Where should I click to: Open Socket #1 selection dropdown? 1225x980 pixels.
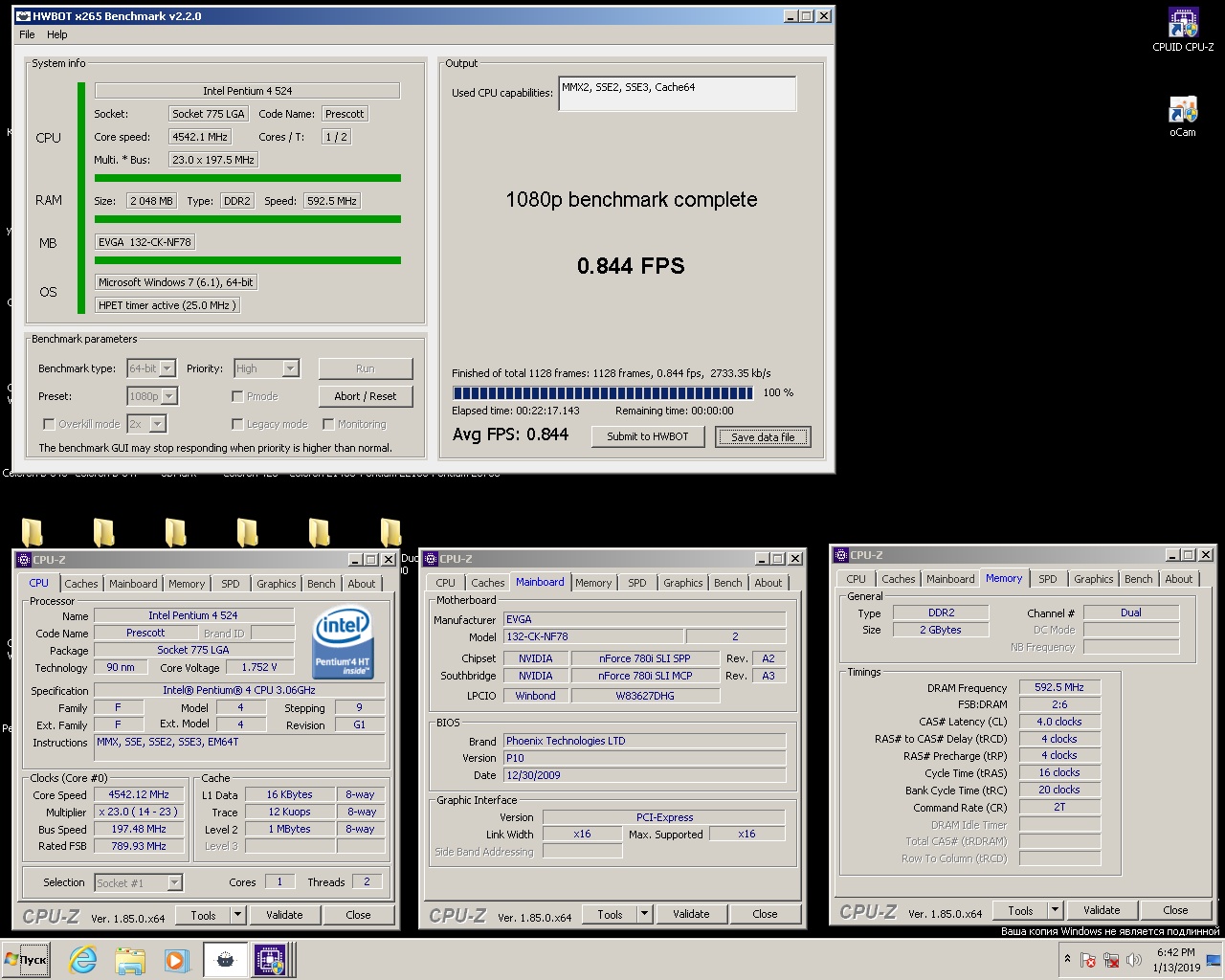(174, 883)
